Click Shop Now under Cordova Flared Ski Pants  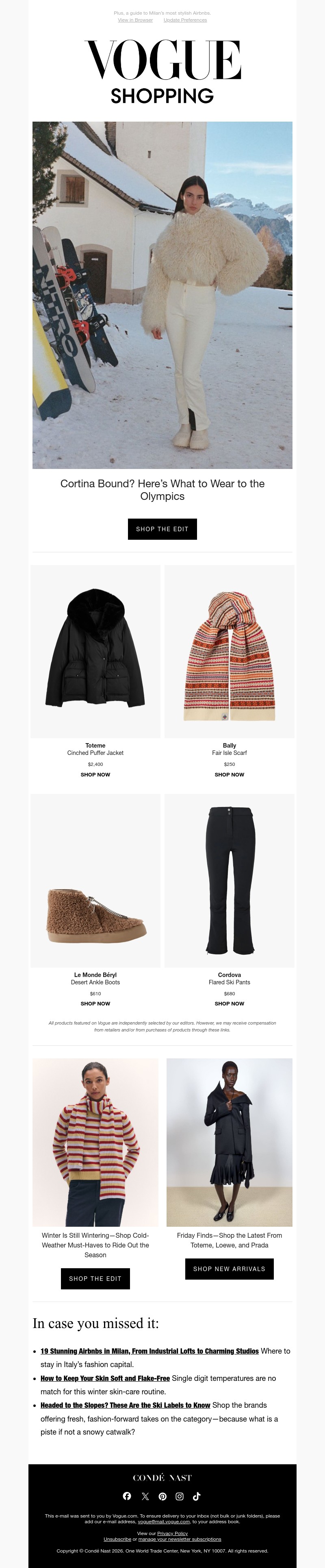[x=230, y=1004]
